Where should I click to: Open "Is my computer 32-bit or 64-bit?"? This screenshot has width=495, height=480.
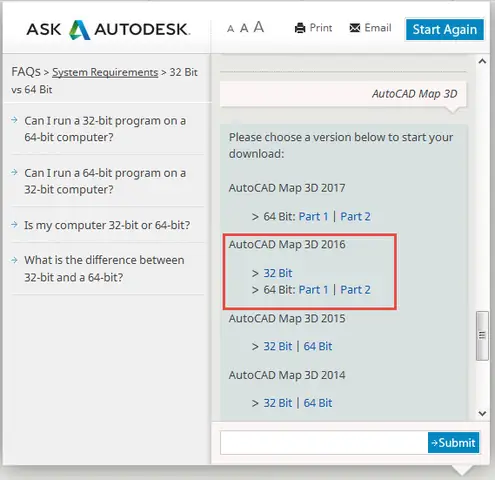[x=107, y=225]
